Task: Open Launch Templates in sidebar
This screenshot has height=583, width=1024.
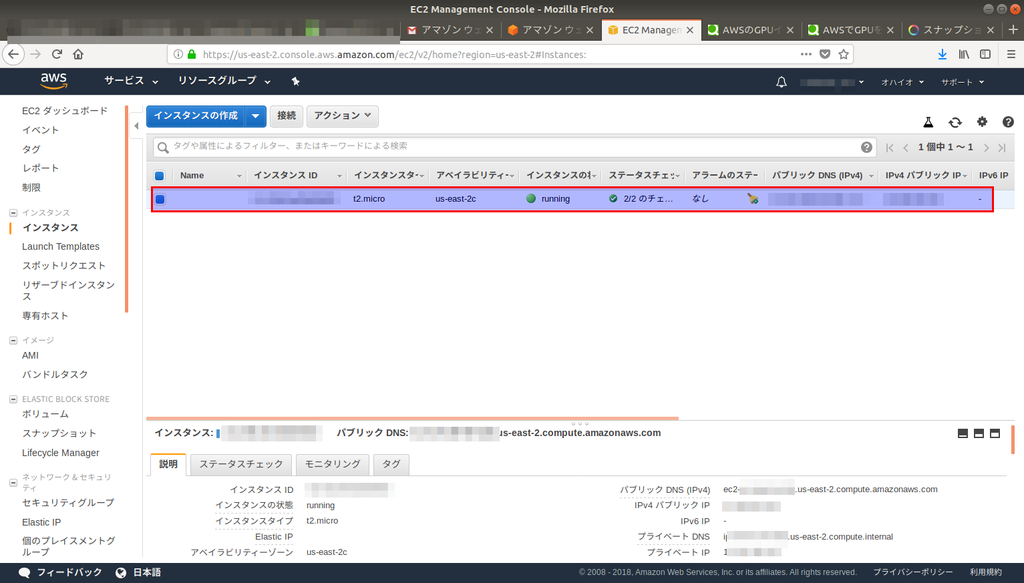Action: coord(61,247)
